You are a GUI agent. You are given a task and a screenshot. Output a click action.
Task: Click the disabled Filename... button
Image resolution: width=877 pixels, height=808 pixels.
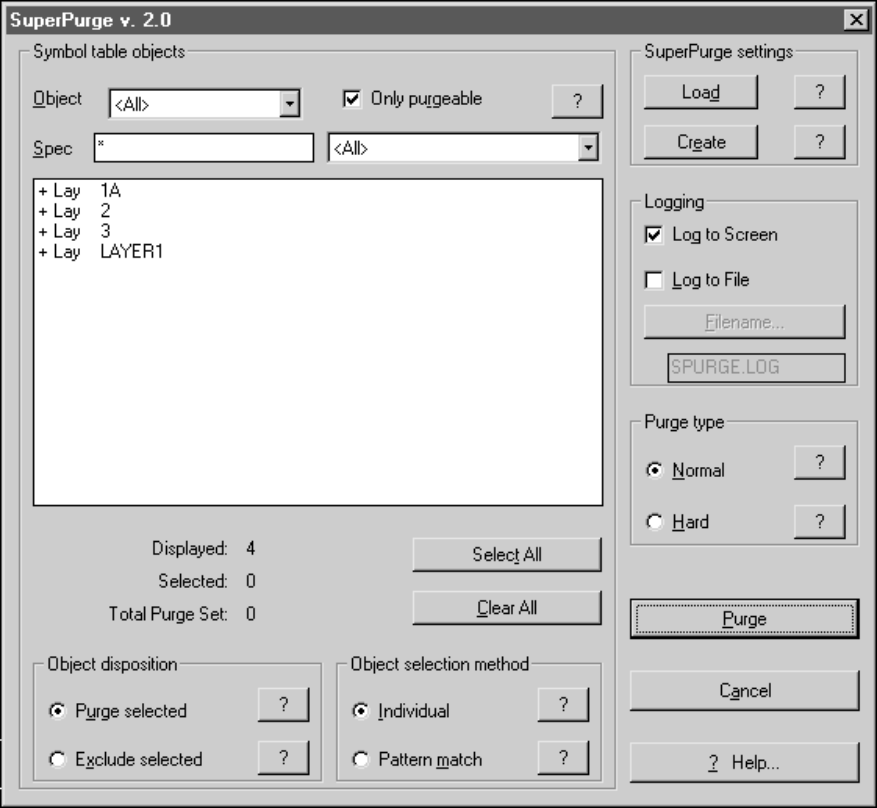click(x=744, y=322)
